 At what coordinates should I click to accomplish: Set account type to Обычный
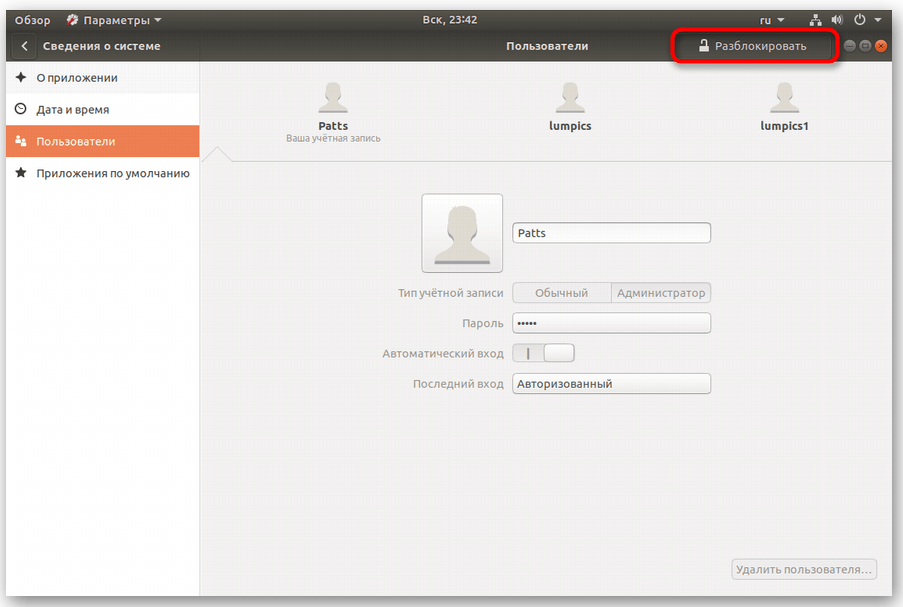561,293
